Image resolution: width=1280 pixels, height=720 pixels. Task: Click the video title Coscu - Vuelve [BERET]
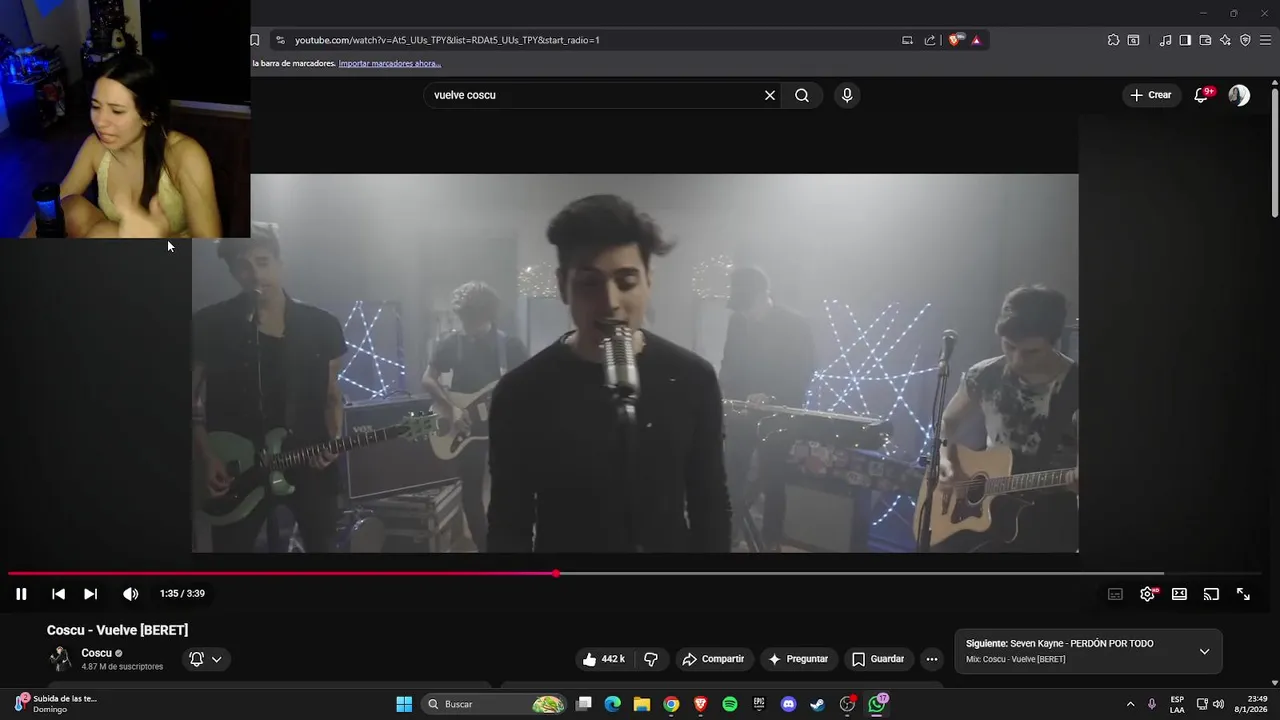point(117,630)
